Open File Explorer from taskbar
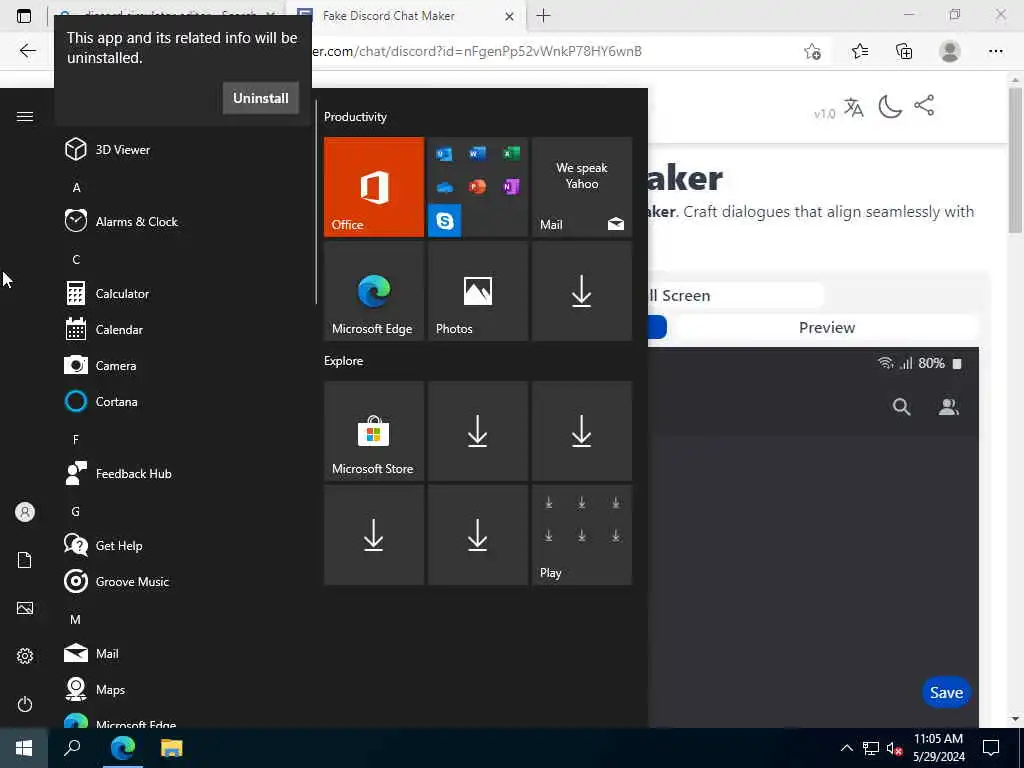This screenshot has height=768, width=1024. tap(172, 748)
